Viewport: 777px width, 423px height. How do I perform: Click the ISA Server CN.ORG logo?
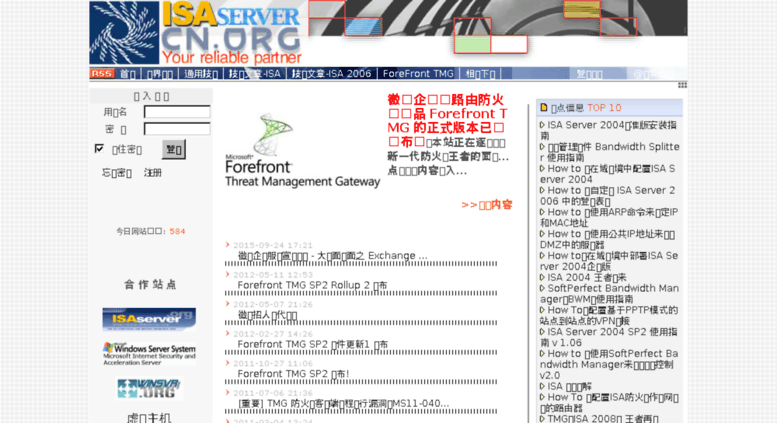pyautogui.click(x=196, y=33)
